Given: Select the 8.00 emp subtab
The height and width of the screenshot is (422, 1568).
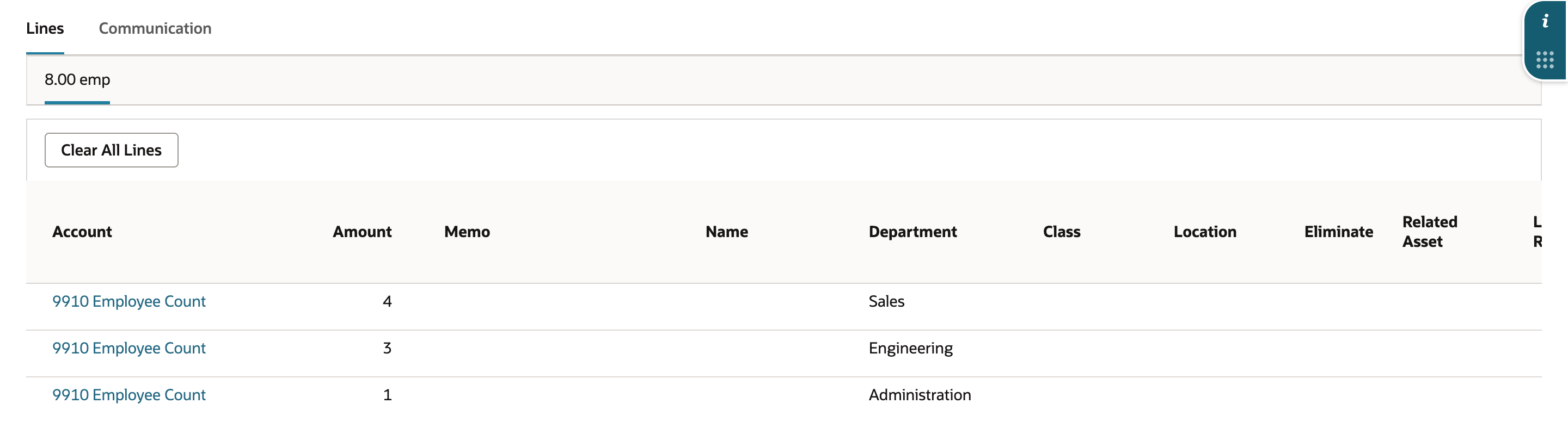Looking at the screenshot, I should [77, 79].
